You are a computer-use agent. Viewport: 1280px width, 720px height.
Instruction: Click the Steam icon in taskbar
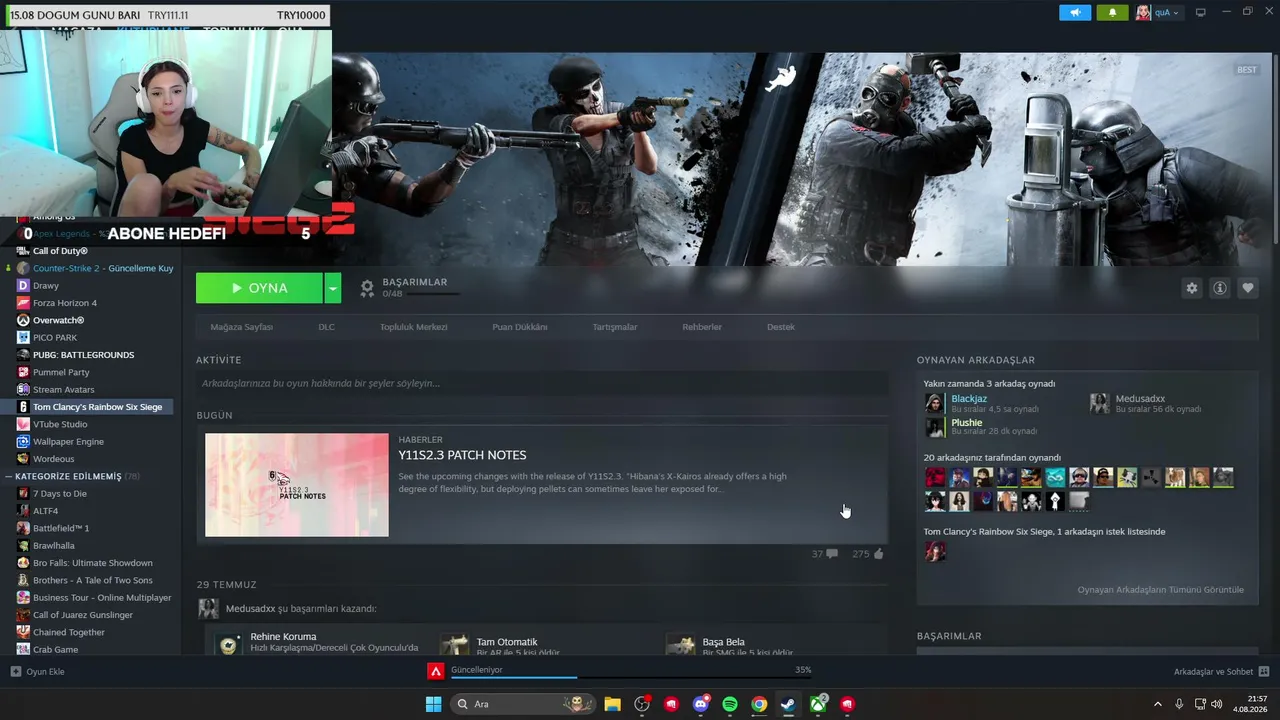(x=788, y=704)
